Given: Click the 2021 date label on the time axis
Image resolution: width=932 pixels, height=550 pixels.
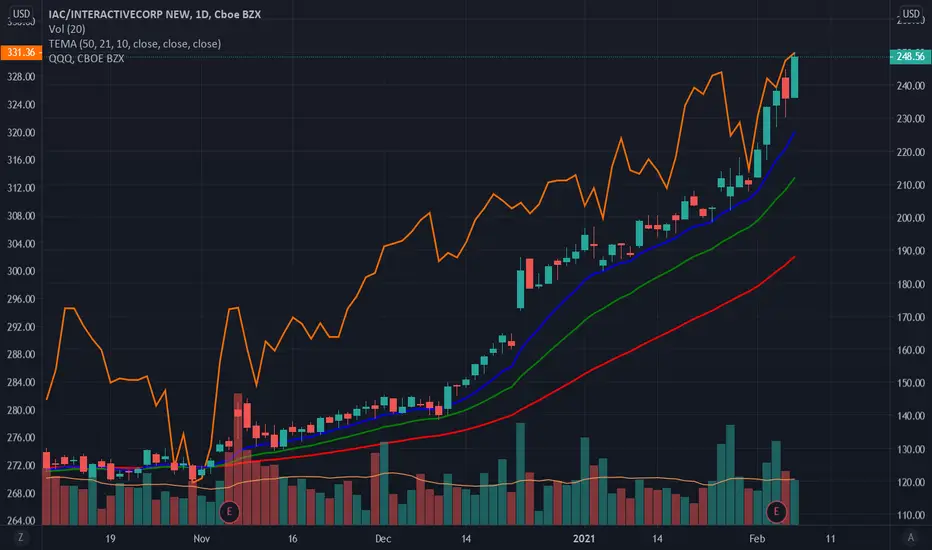Looking at the screenshot, I should point(584,539).
